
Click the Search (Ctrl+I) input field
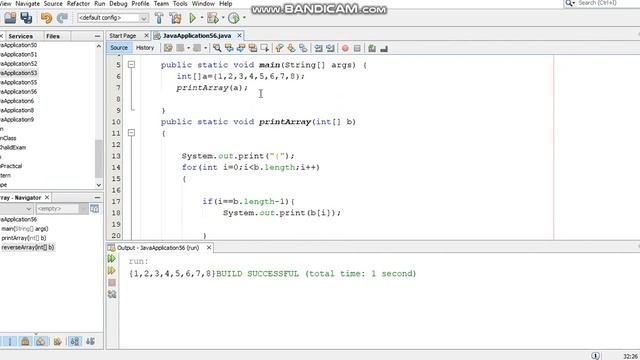pyautogui.click(x=607, y=3)
